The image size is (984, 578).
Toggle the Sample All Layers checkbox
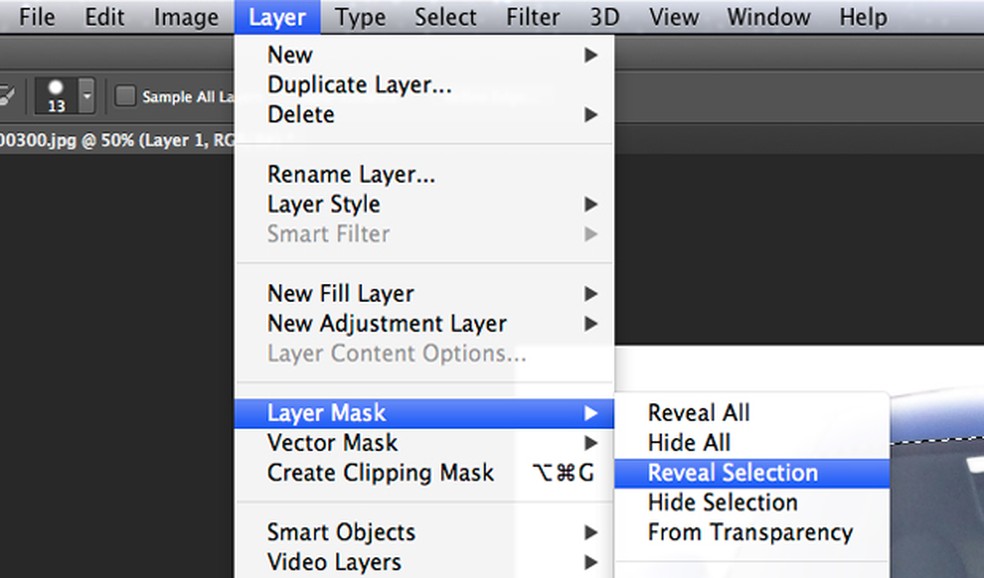coord(125,96)
